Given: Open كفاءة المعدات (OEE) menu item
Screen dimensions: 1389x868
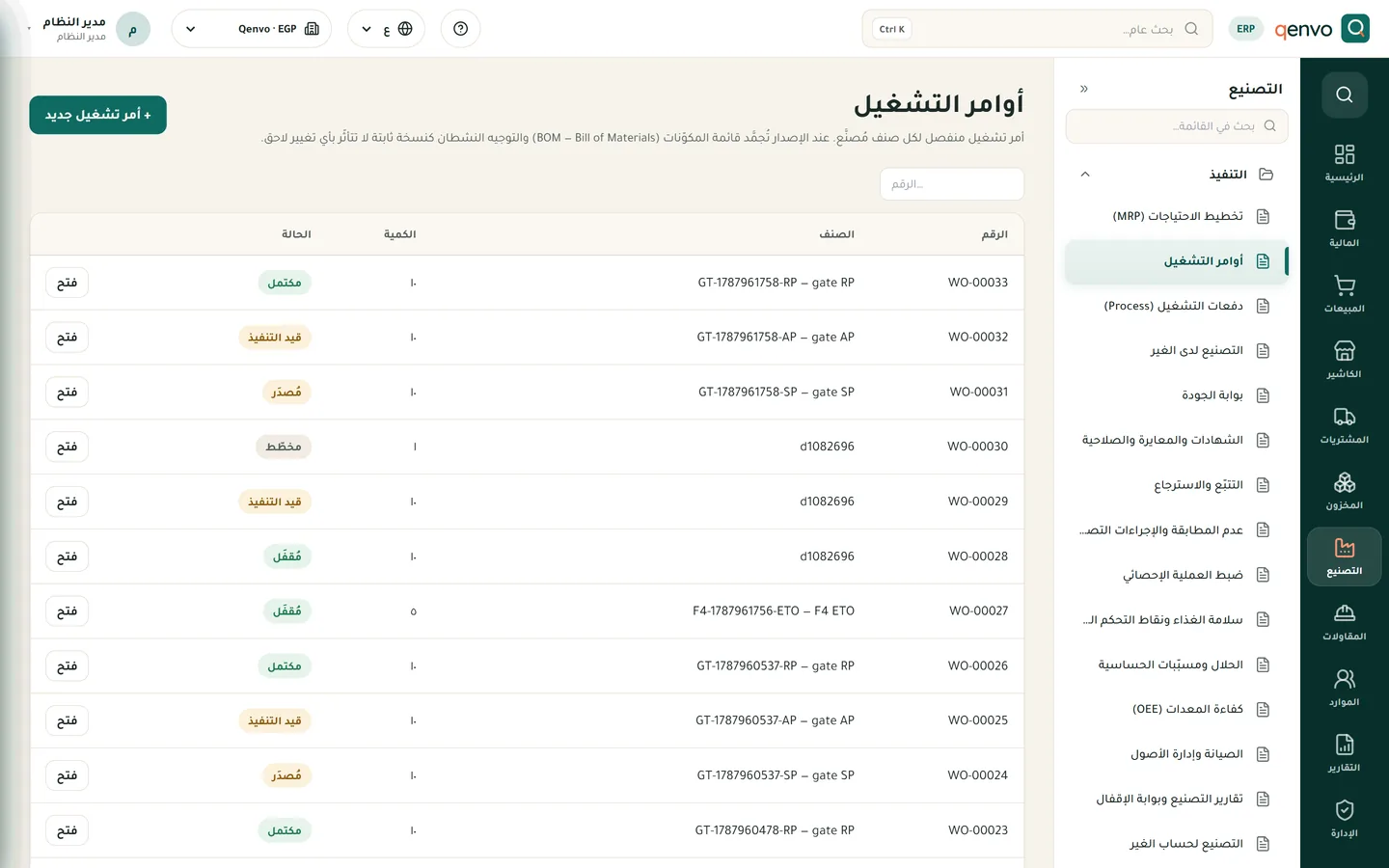Looking at the screenshot, I should tap(1177, 710).
